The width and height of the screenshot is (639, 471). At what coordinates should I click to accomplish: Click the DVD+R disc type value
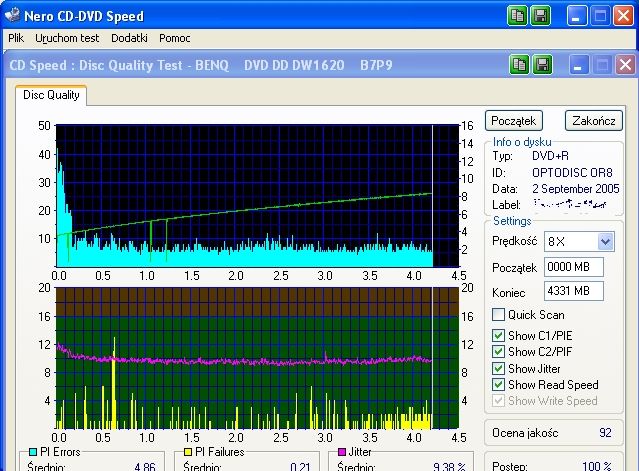point(550,156)
